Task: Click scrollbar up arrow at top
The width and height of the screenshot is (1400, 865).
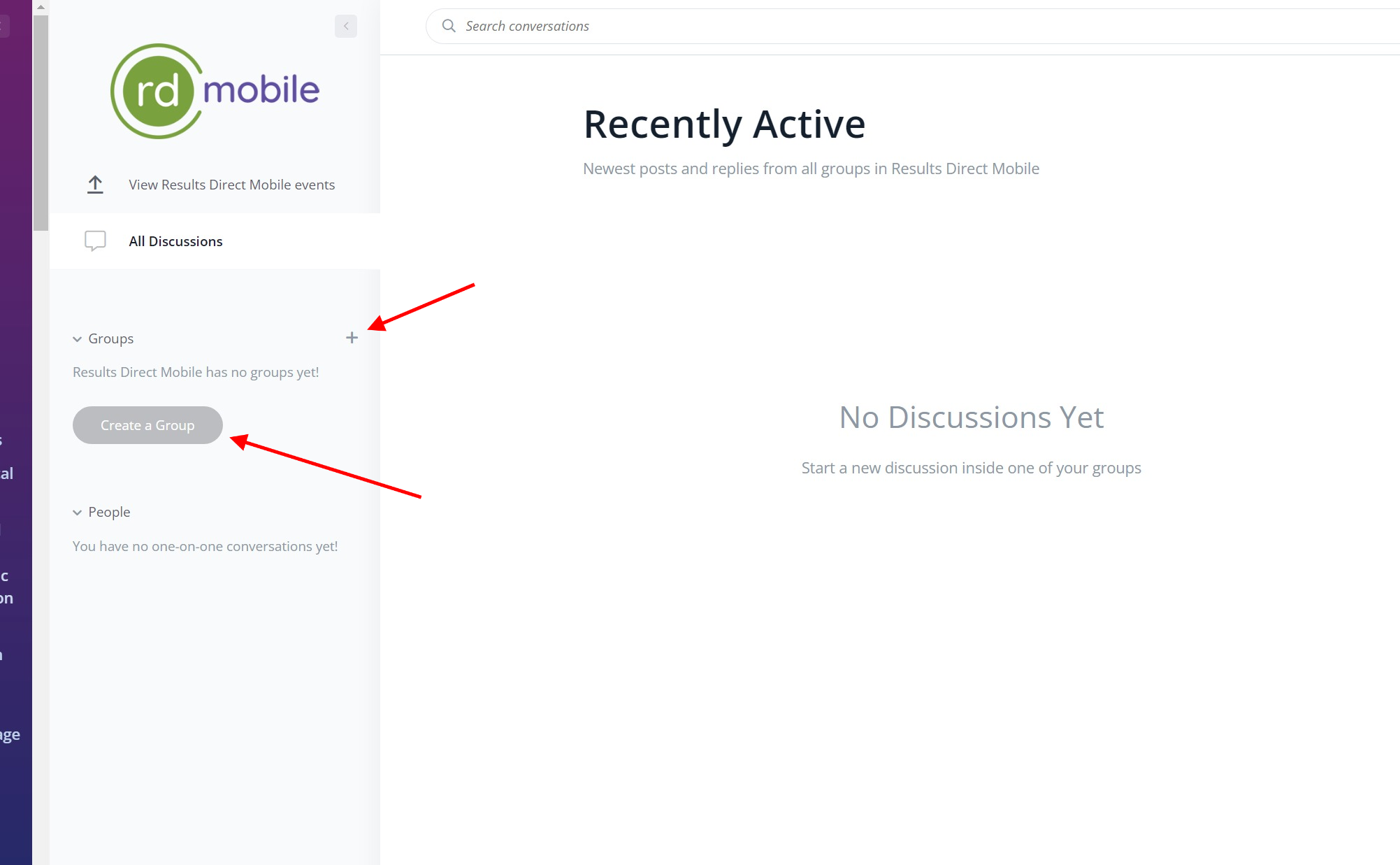Action: [41, 6]
